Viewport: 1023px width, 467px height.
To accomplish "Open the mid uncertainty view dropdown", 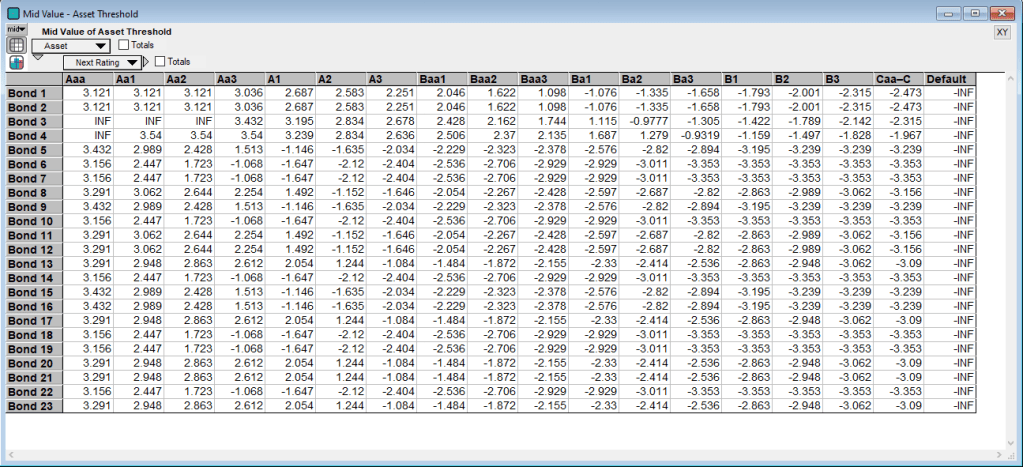I will coord(16,31).
